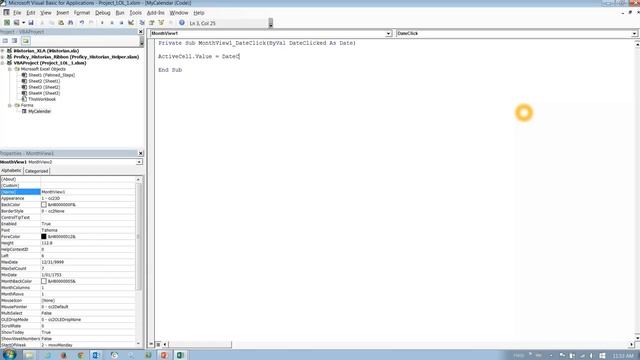Click the MonthBackColor color swatch
This screenshot has width=640, height=360.
tap(44, 281)
